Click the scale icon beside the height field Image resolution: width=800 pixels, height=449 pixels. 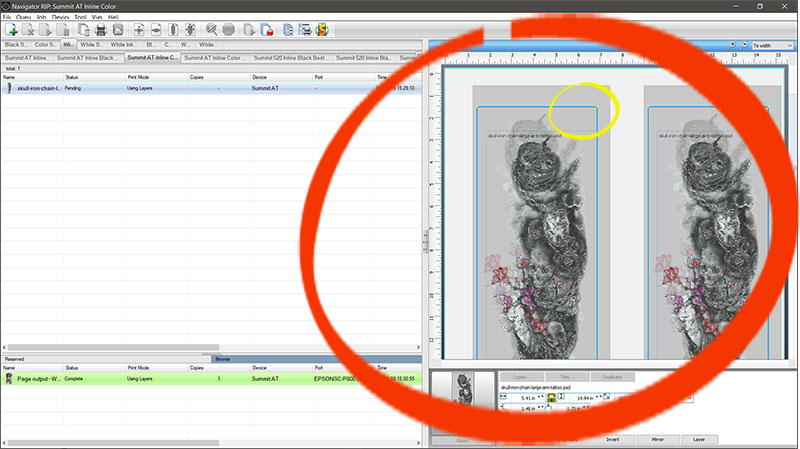(607, 396)
